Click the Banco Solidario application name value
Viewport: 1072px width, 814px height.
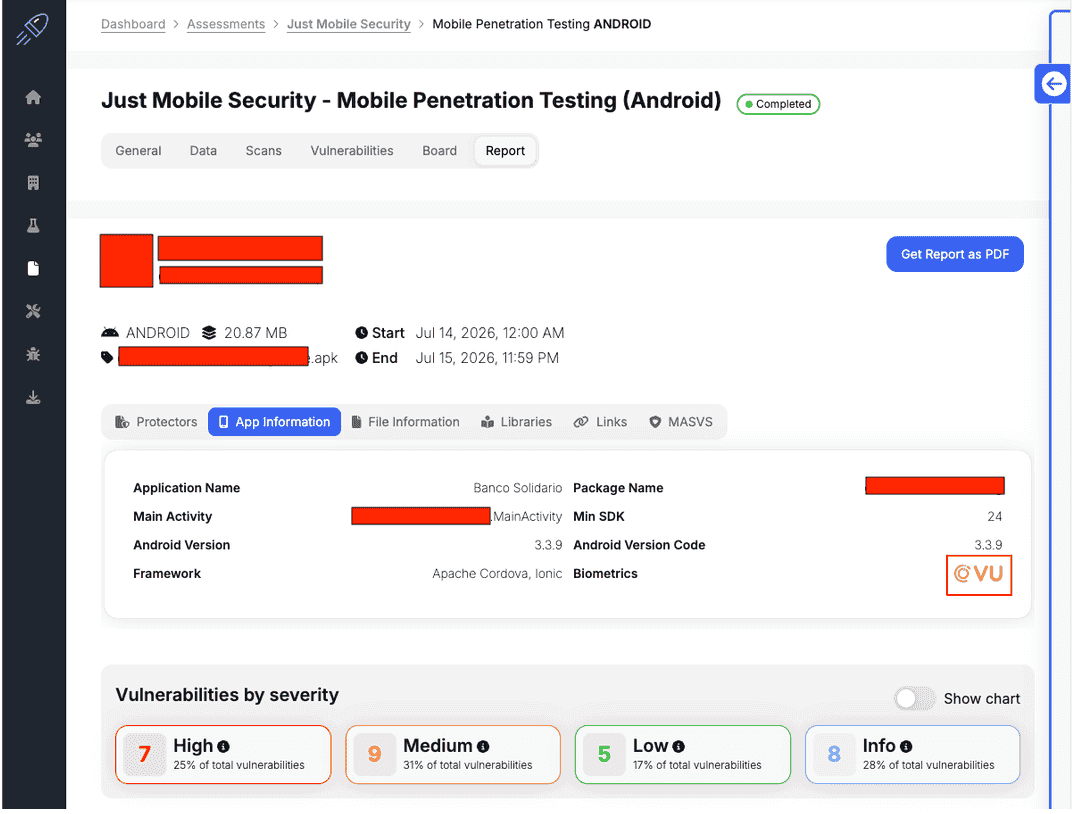point(518,488)
